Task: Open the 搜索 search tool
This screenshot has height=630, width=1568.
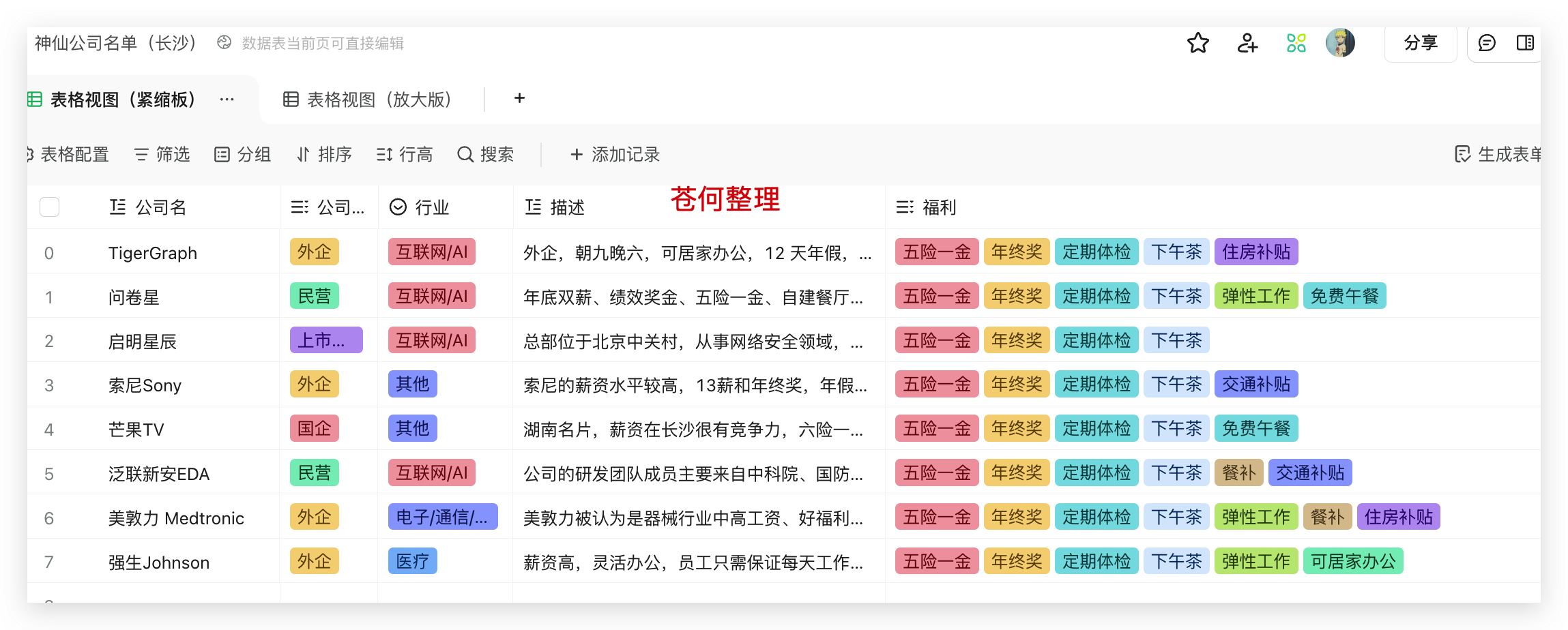Action: tap(485, 155)
